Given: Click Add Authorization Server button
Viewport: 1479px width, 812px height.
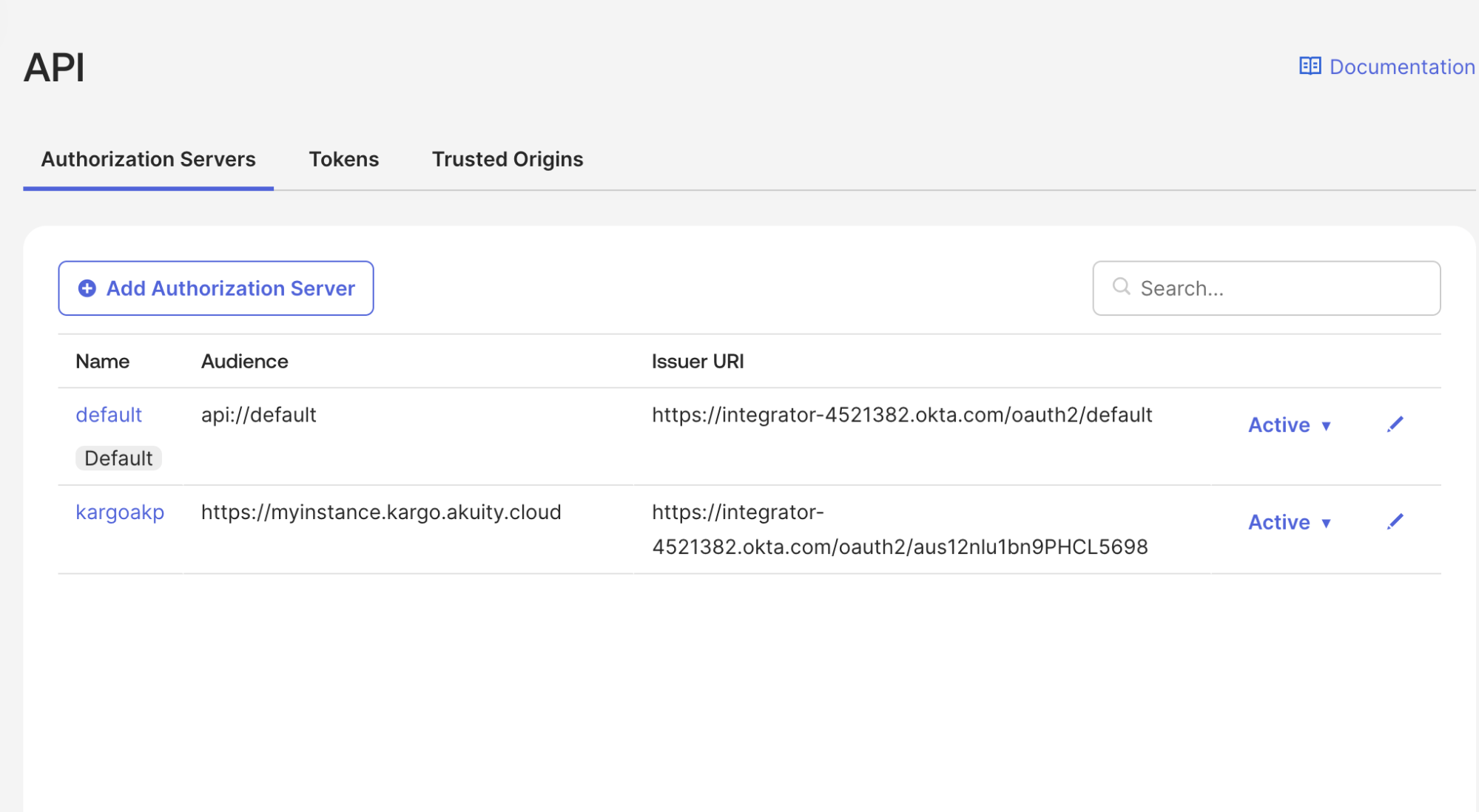Looking at the screenshot, I should point(216,288).
